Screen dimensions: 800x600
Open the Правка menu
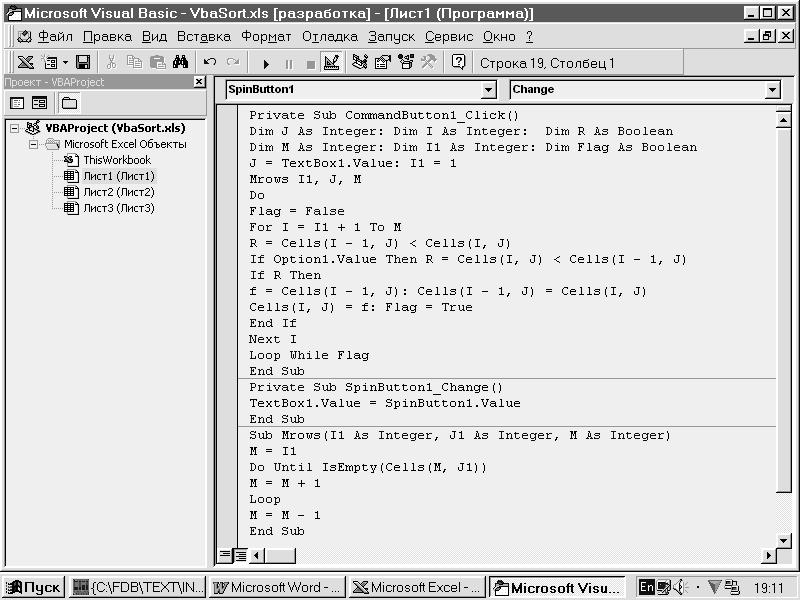(x=107, y=37)
